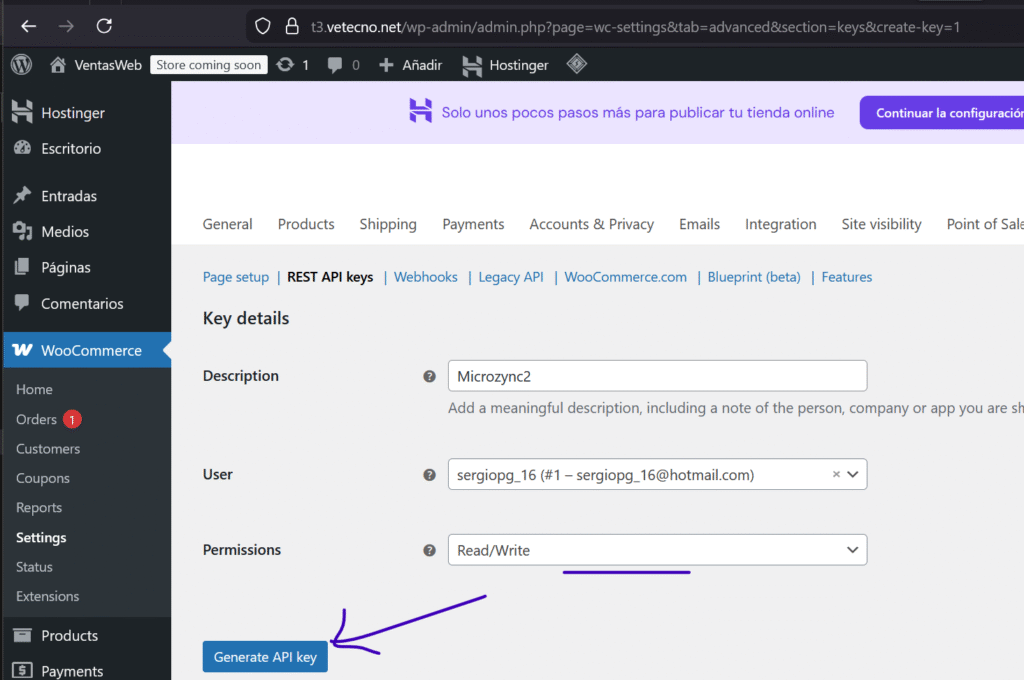
Task: Click the help icon next to Description
Action: click(x=429, y=376)
